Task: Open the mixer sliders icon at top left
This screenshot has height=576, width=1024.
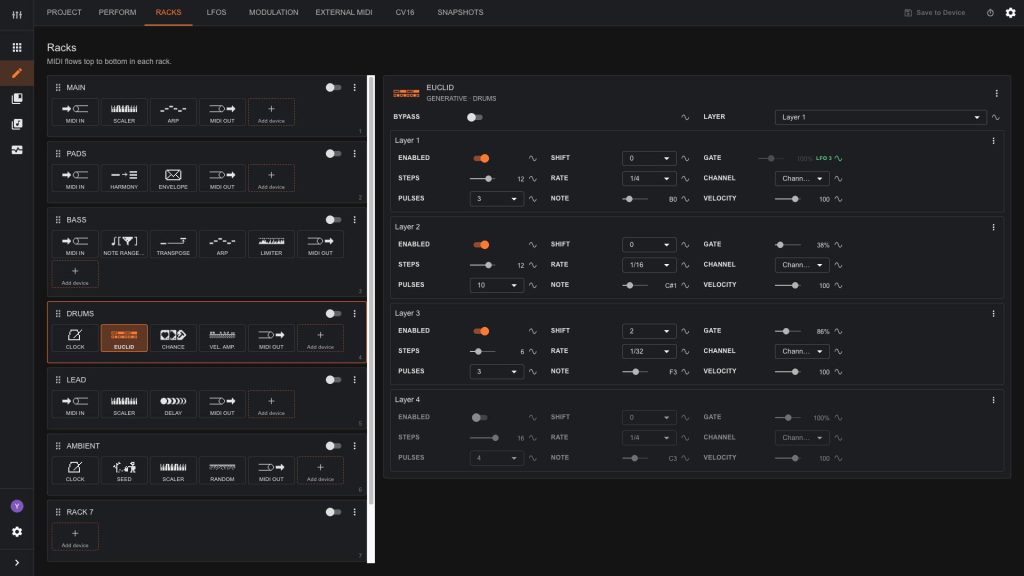Action: coord(17,14)
